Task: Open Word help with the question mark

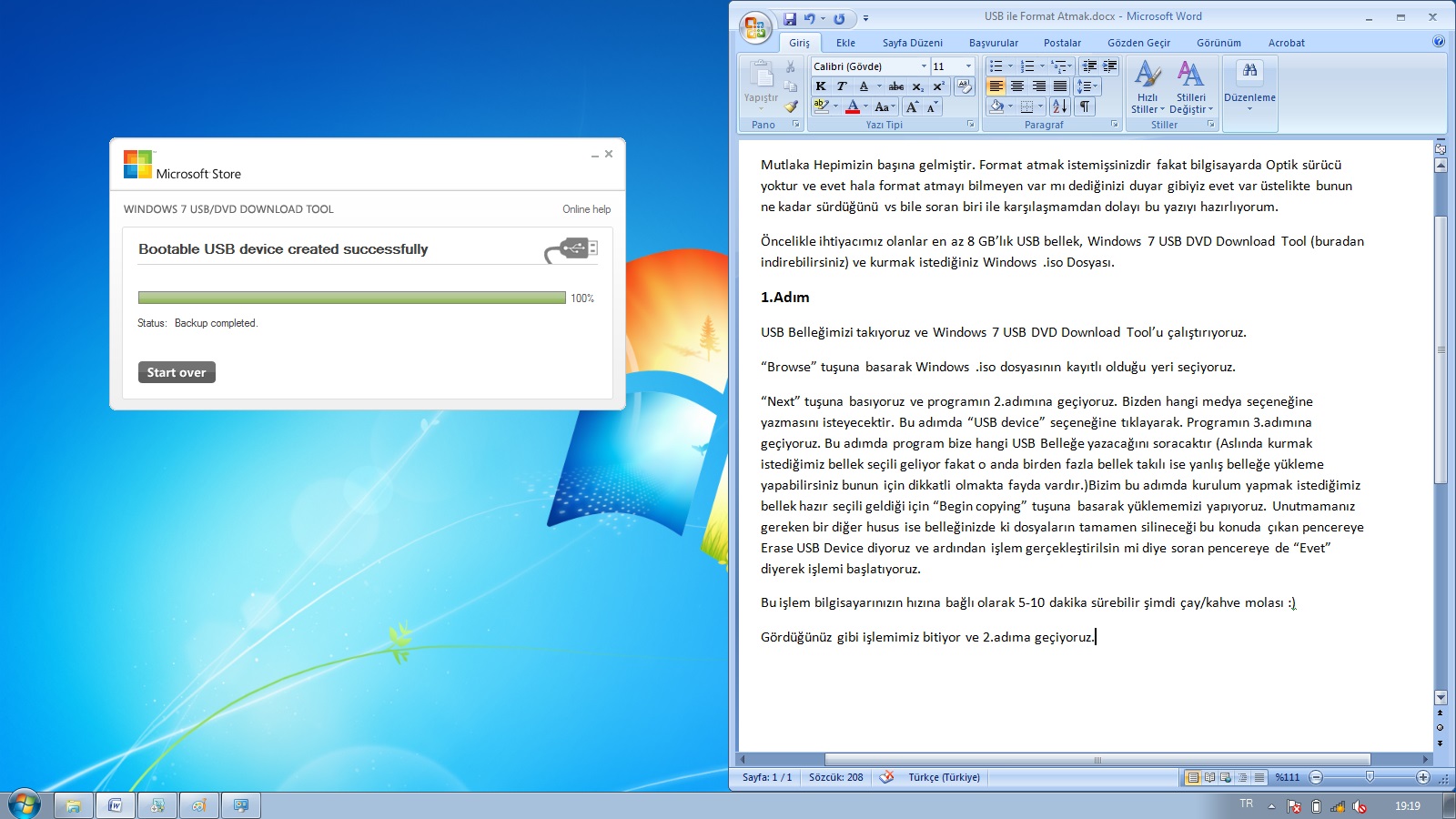Action: 1439,42
